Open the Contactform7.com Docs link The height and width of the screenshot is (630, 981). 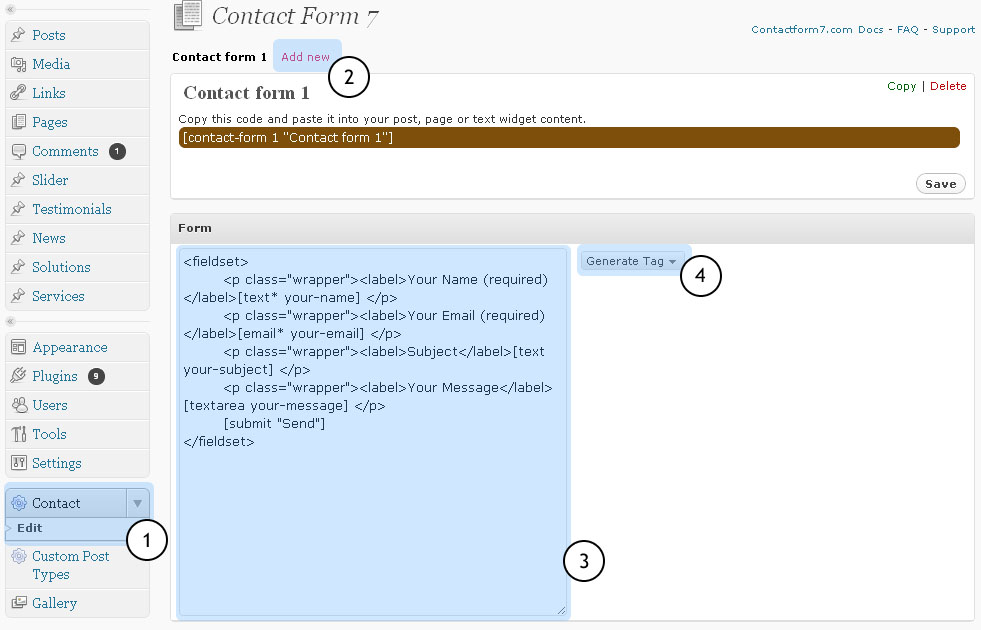point(816,30)
